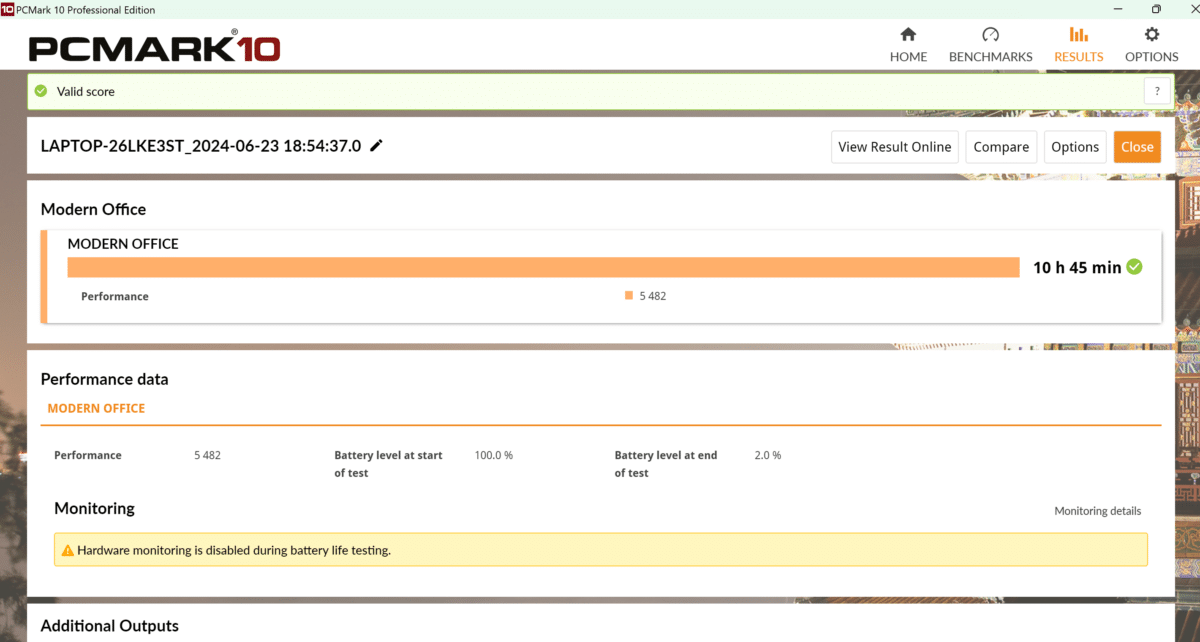Click the PCMark 10 title bar app icon
Image resolution: width=1200 pixels, height=642 pixels.
tap(8, 9)
